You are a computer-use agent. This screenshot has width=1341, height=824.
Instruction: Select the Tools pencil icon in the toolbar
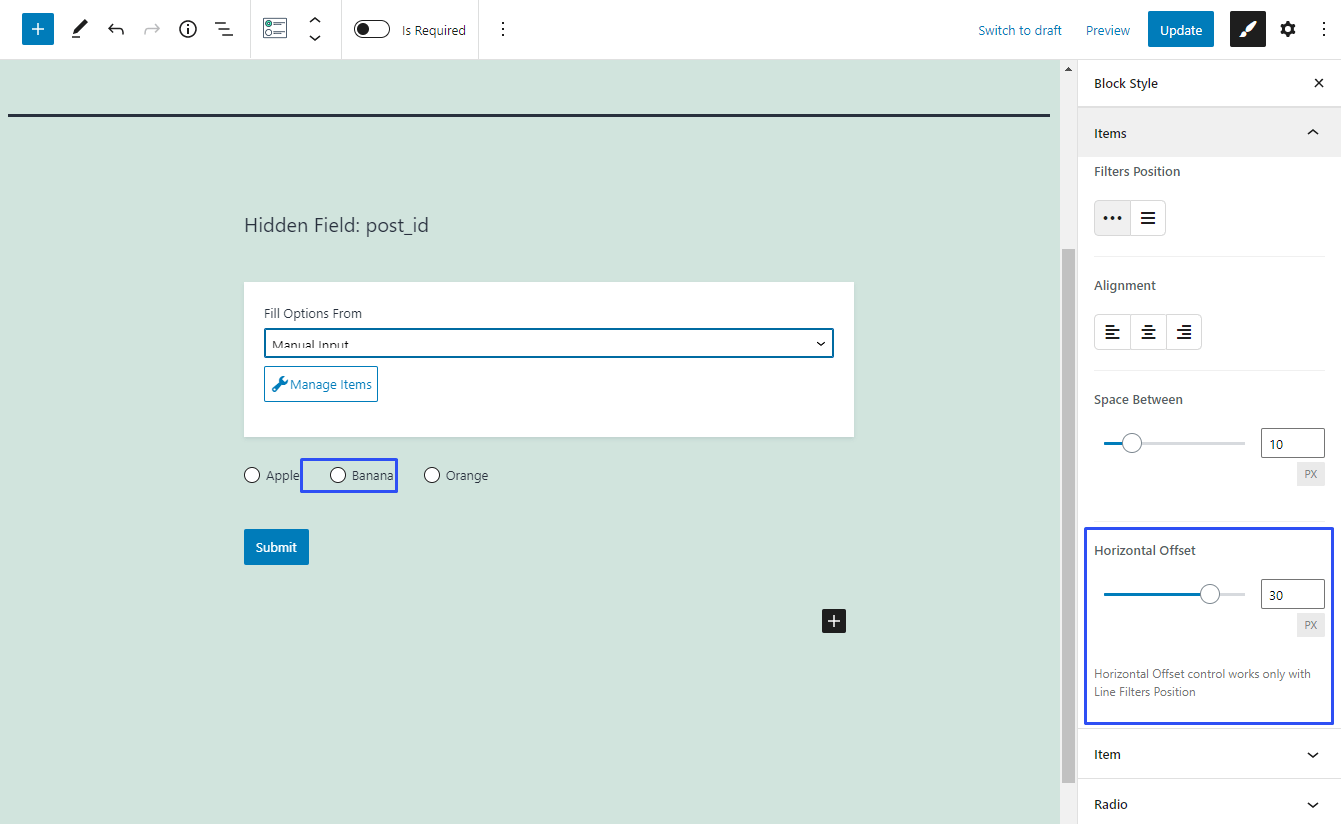click(x=79, y=29)
